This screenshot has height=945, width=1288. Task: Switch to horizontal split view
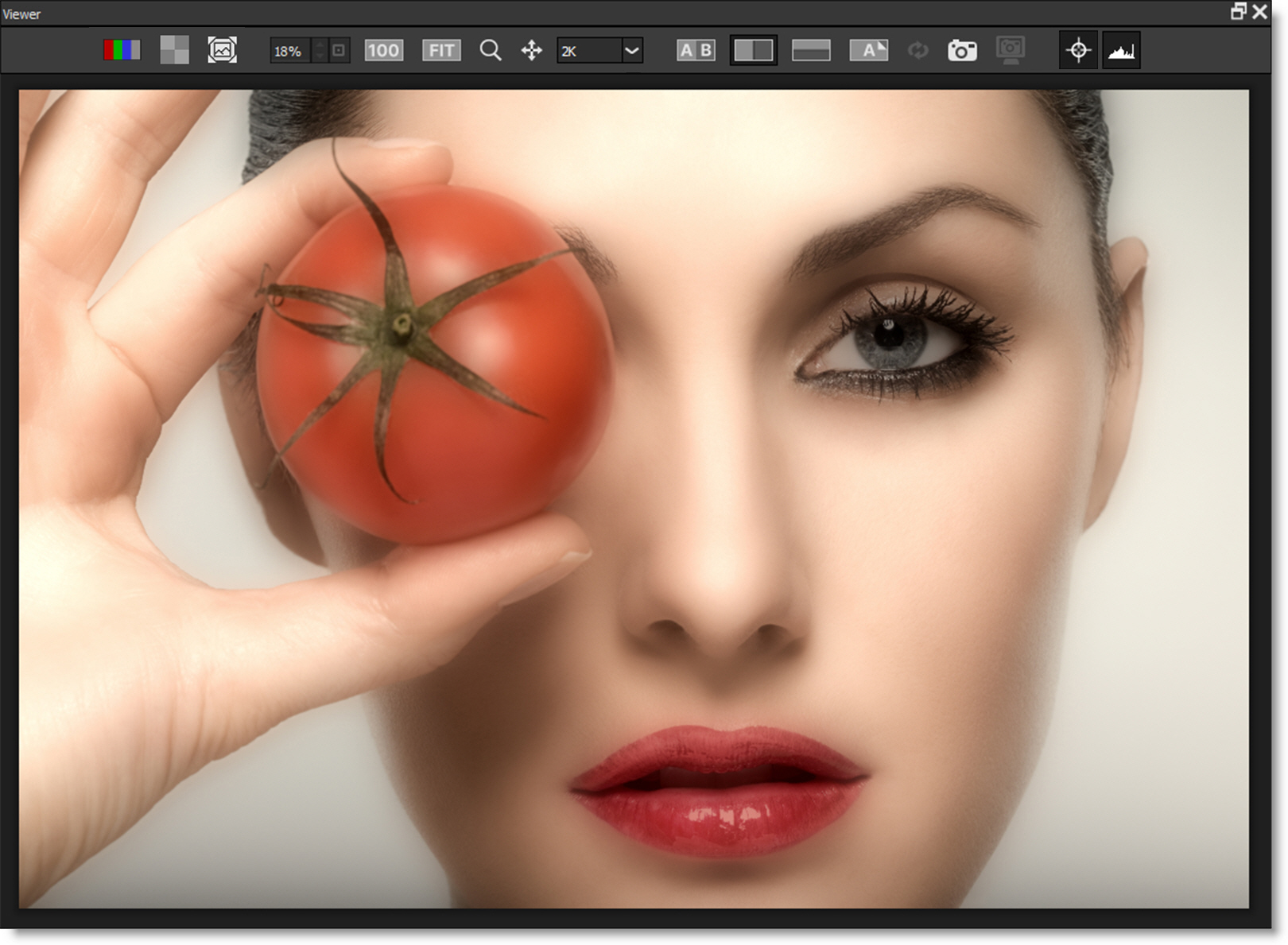tap(811, 51)
